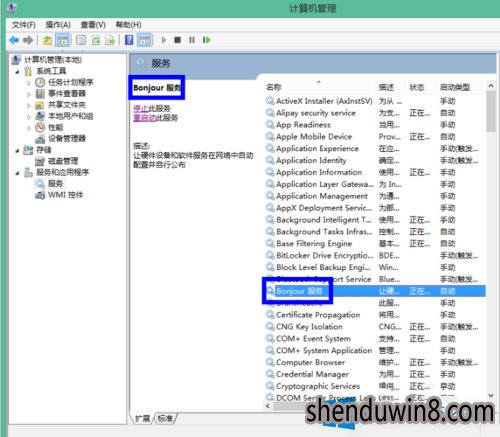
Task: Pause the service with the toolbar pause button
Action: 192,40
